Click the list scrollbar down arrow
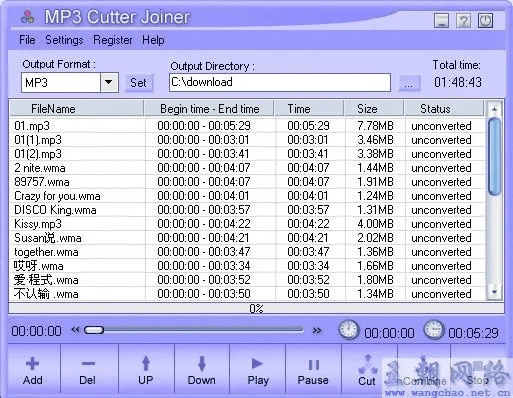 (x=494, y=292)
